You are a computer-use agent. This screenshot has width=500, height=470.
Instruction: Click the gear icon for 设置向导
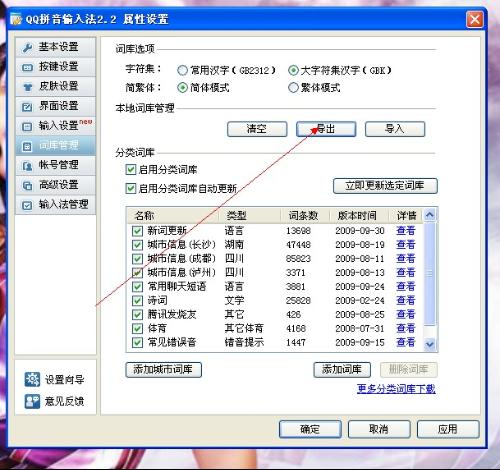(32, 379)
